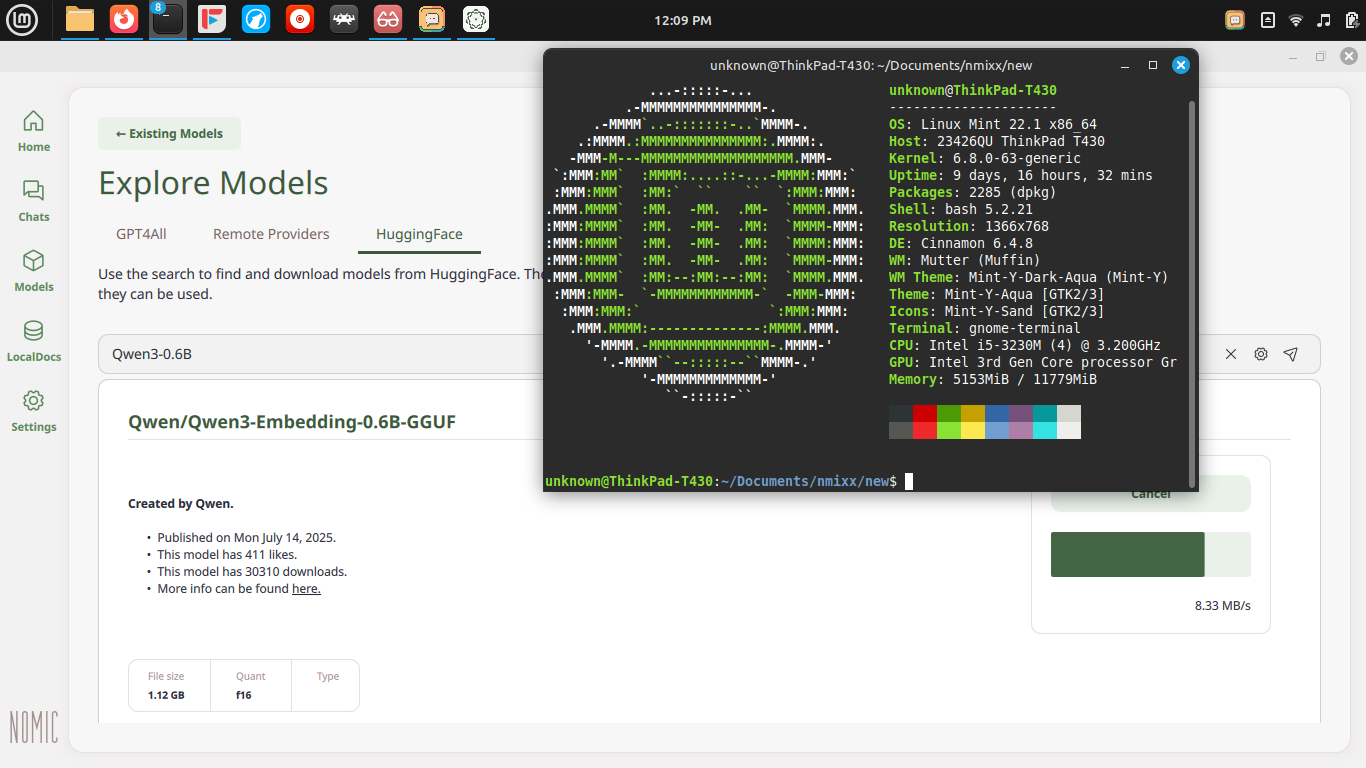Screen dimensions: 1366x768
Task: Click the 'Memory: 5153MiB / 11779MiB' line
Action: [x=993, y=379]
